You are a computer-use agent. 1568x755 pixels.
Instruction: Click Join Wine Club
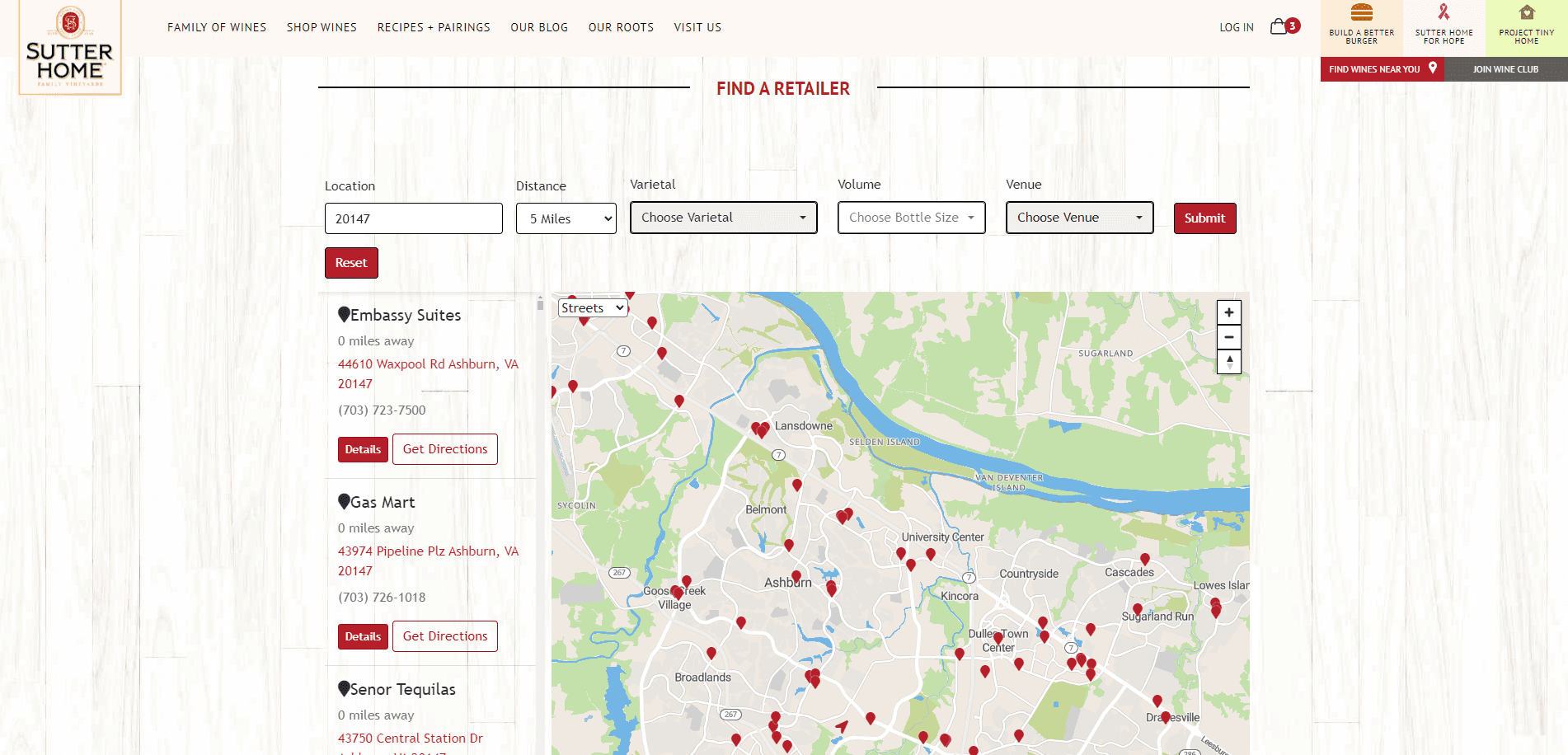click(1505, 69)
